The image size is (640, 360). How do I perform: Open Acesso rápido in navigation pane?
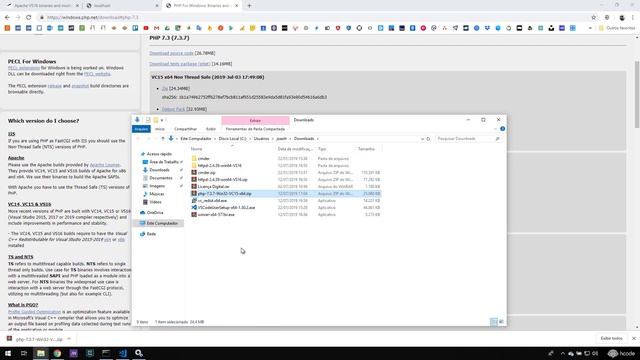coord(159,154)
